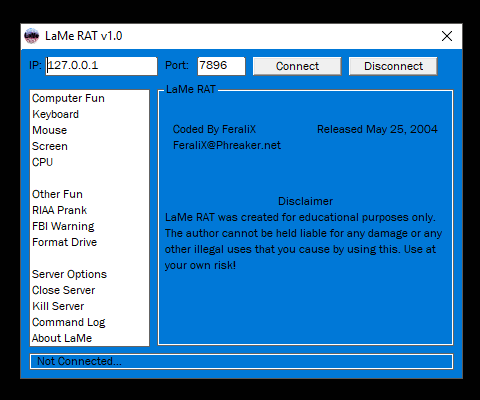Click the Port number field
This screenshot has width=480, height=400.
coord(221,66)
